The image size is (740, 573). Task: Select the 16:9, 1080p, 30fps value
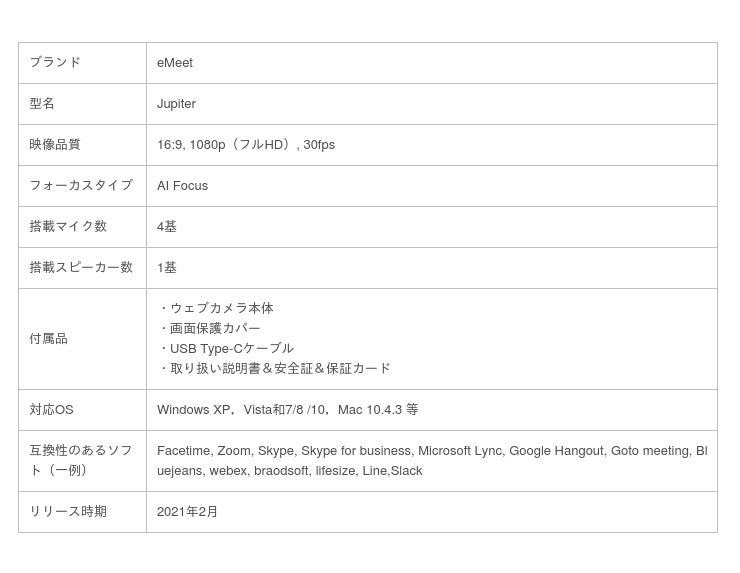[x=246, y=145]
